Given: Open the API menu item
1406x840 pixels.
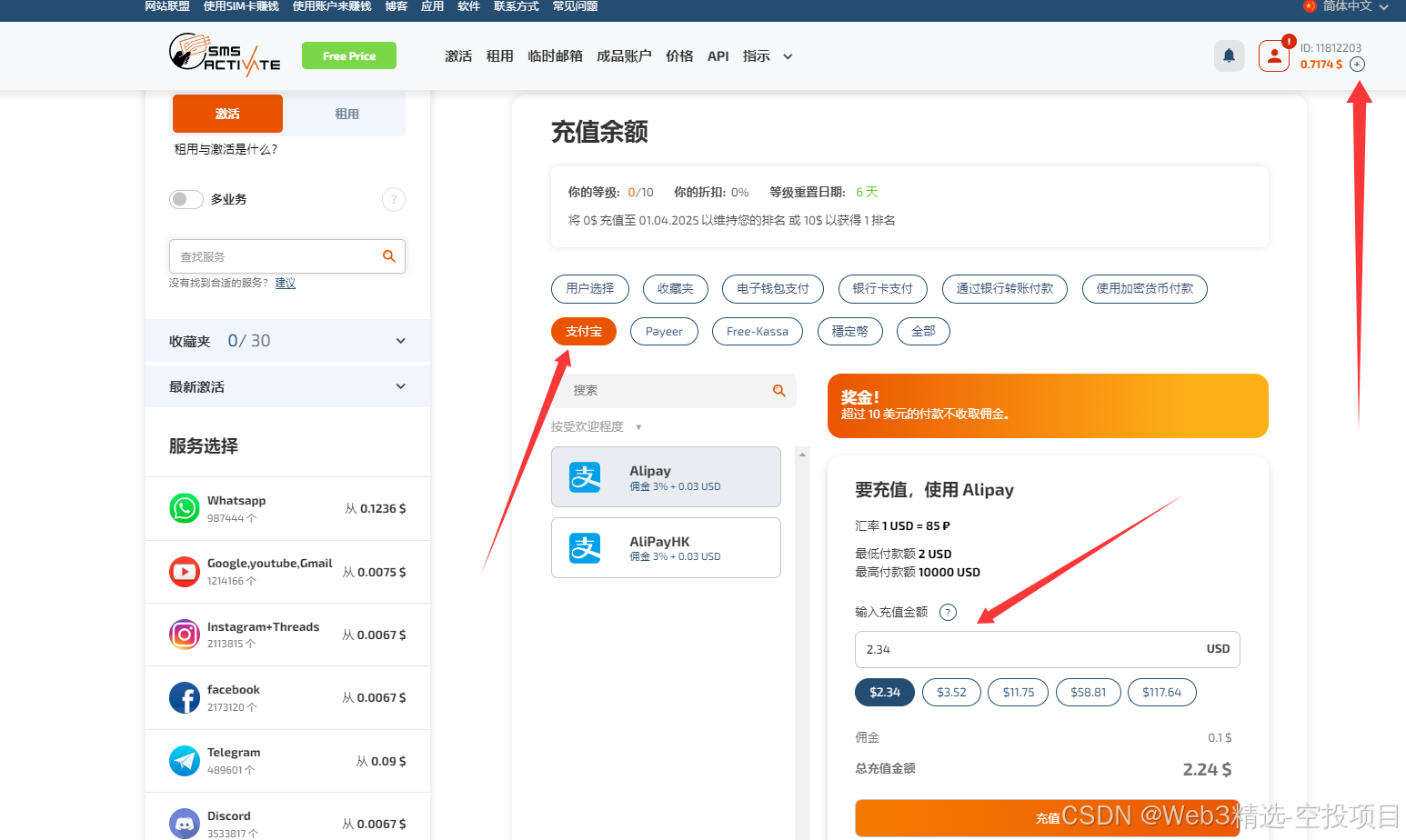Looking at the screenshot, I should (718, 56).
